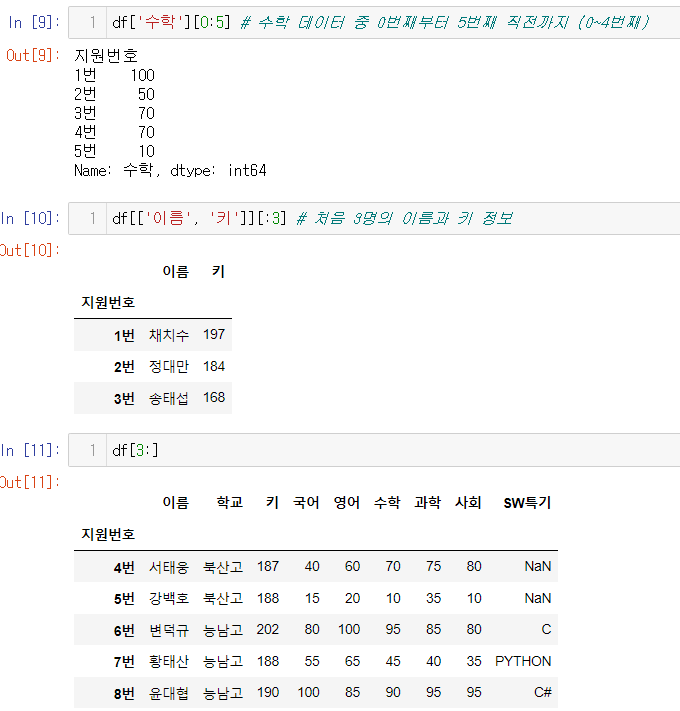The height and width of the screenshot is (711, 680).
Task: Click the 영어 column header
Action: pos(347,502)
